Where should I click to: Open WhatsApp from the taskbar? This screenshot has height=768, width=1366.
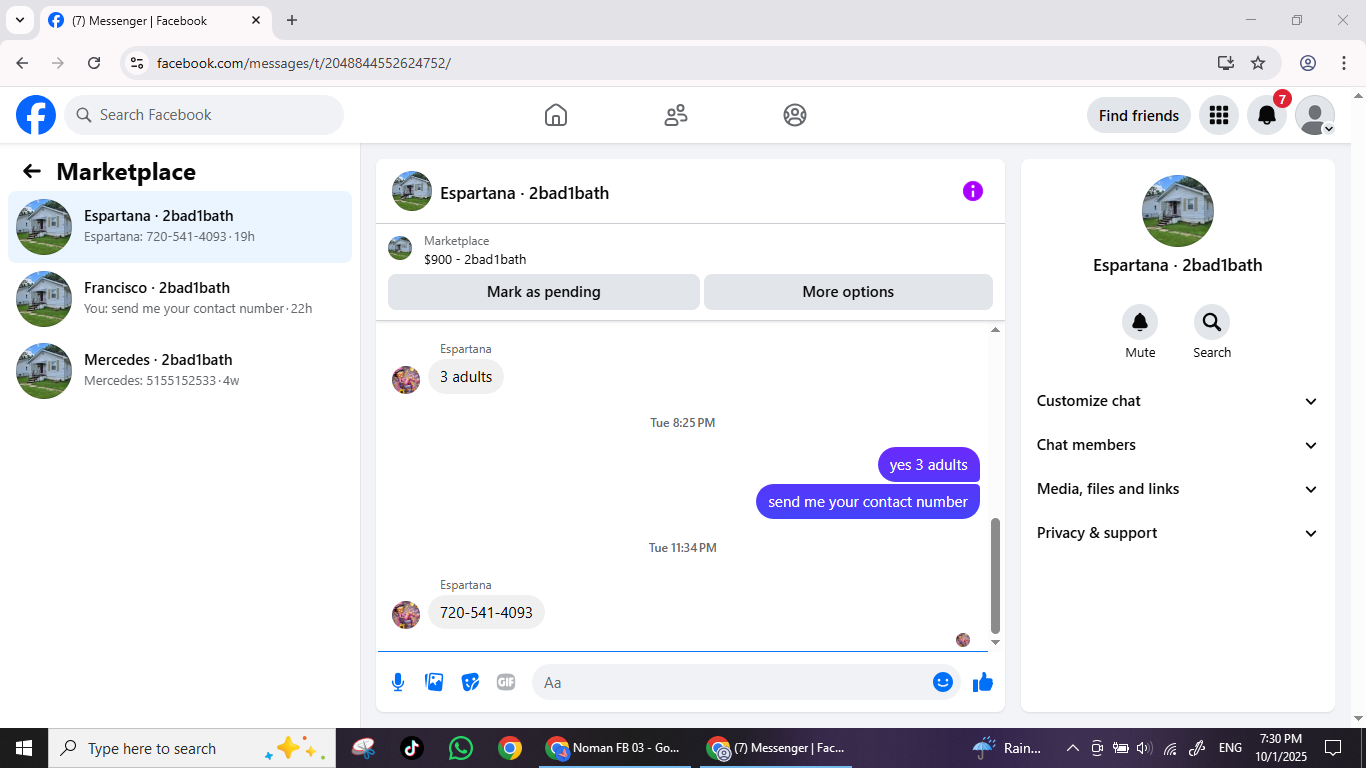[460, 748]
